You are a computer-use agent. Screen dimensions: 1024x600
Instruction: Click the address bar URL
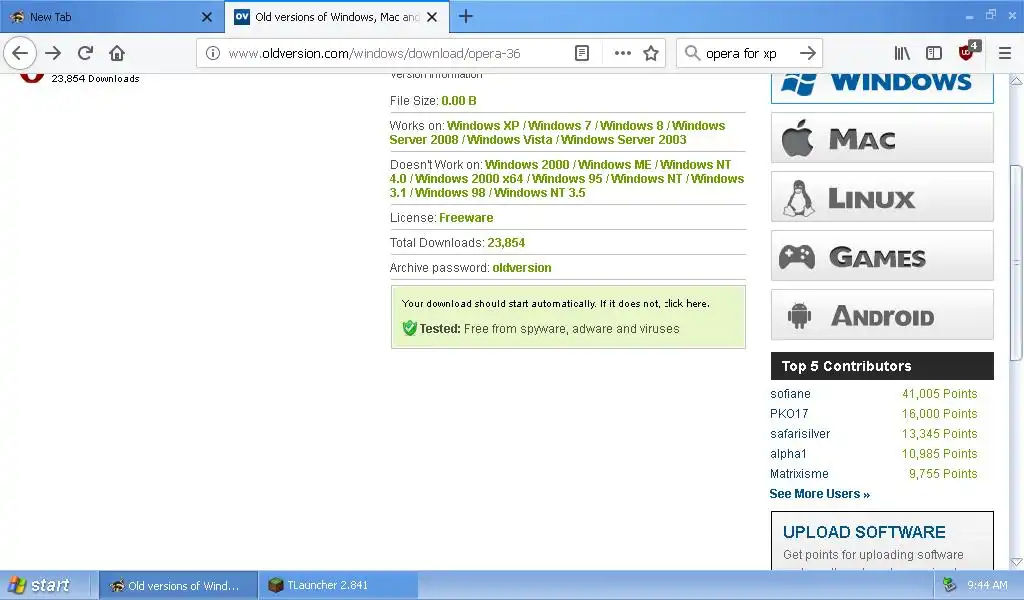click(374, 54)
